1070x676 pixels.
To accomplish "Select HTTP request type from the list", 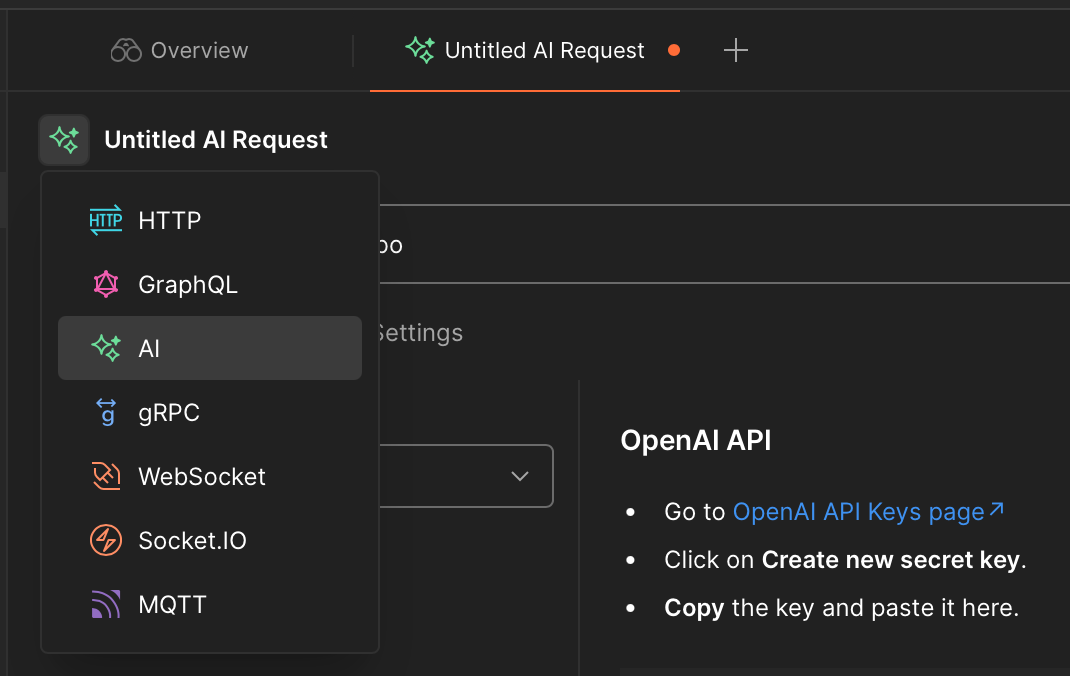I will click(x=169, y=221).
